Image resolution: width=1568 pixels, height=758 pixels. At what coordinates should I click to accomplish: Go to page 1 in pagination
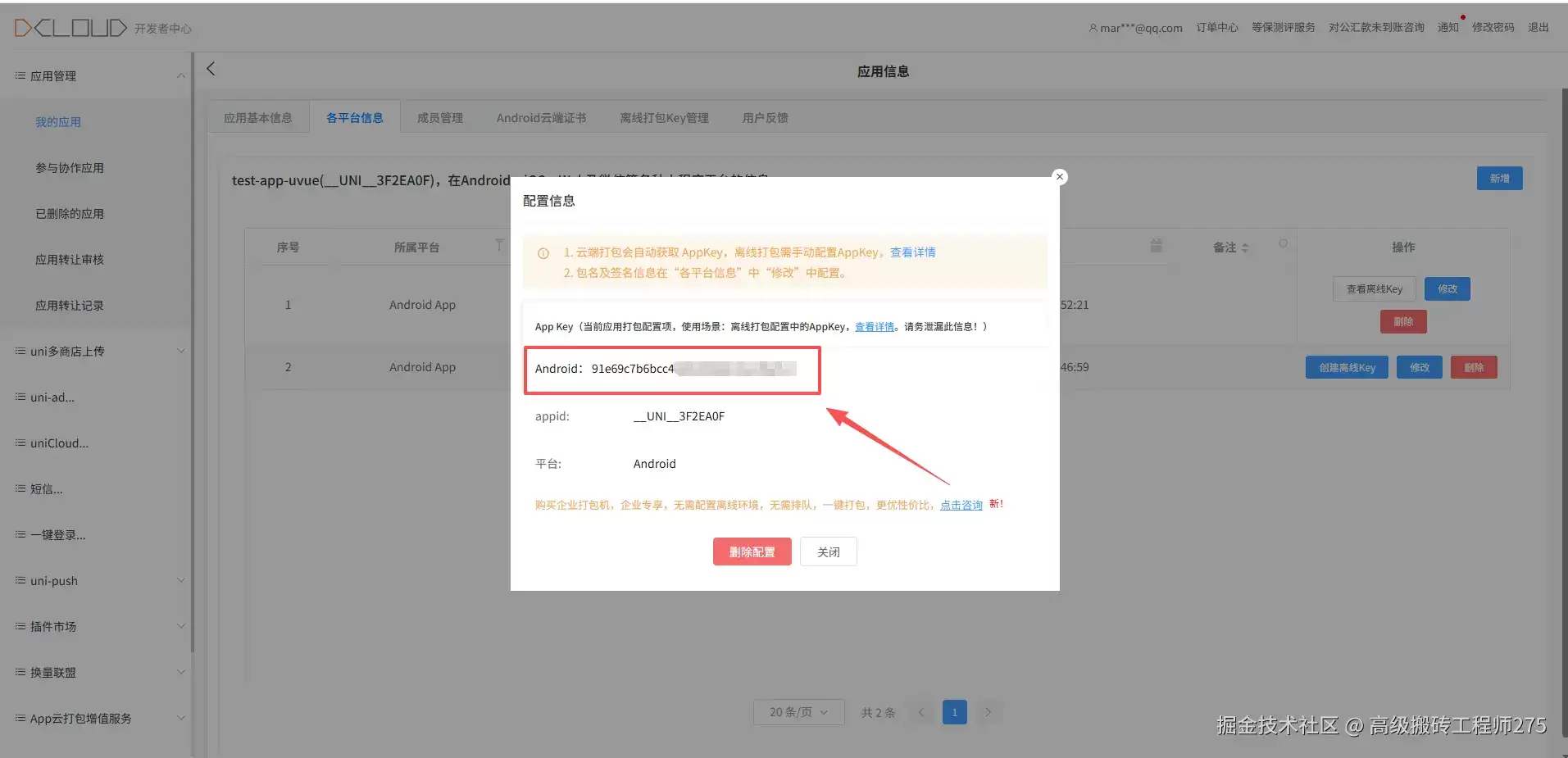954,712
